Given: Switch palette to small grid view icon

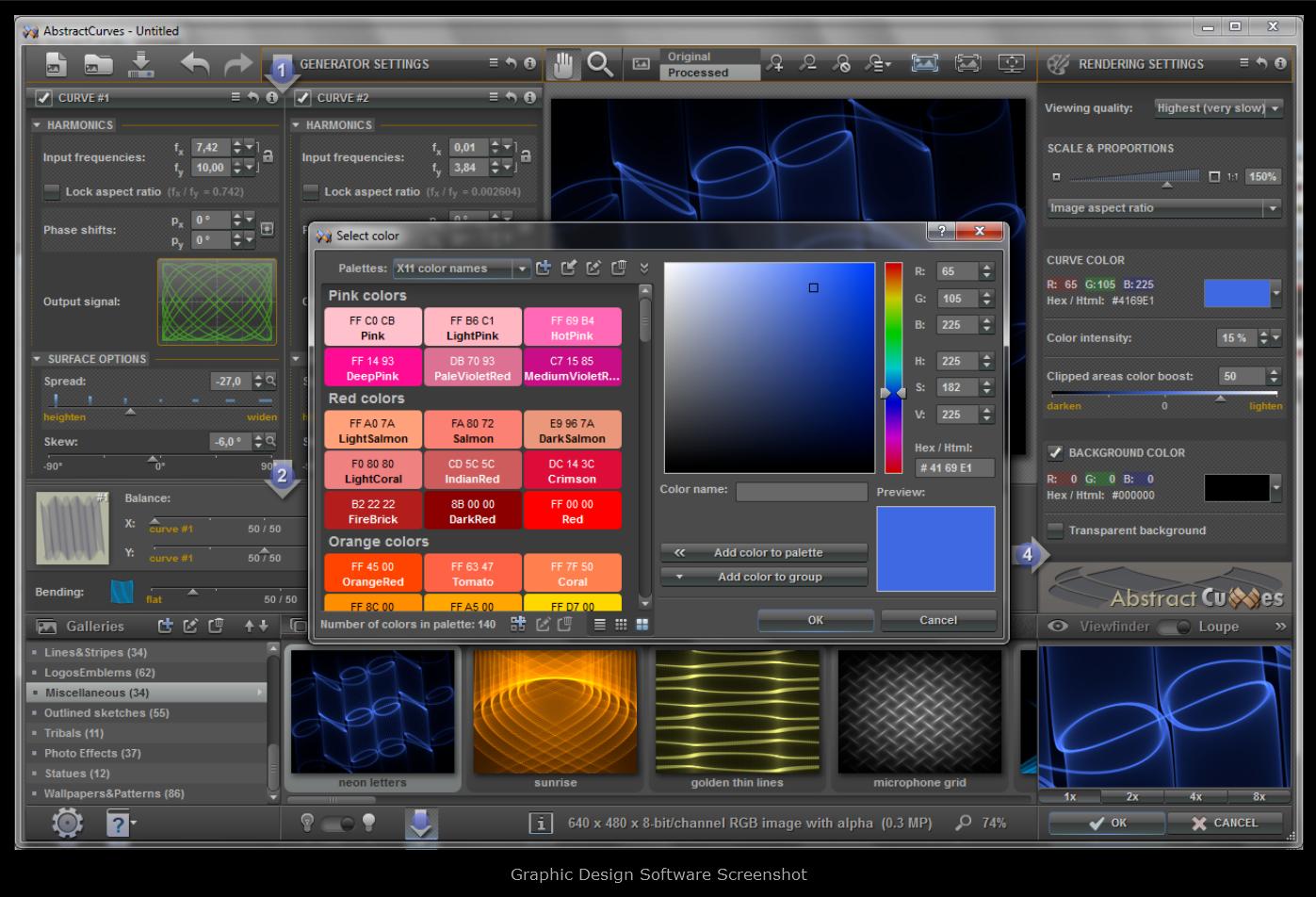Looking at the screenshot, I should click(x=621, y=624).
